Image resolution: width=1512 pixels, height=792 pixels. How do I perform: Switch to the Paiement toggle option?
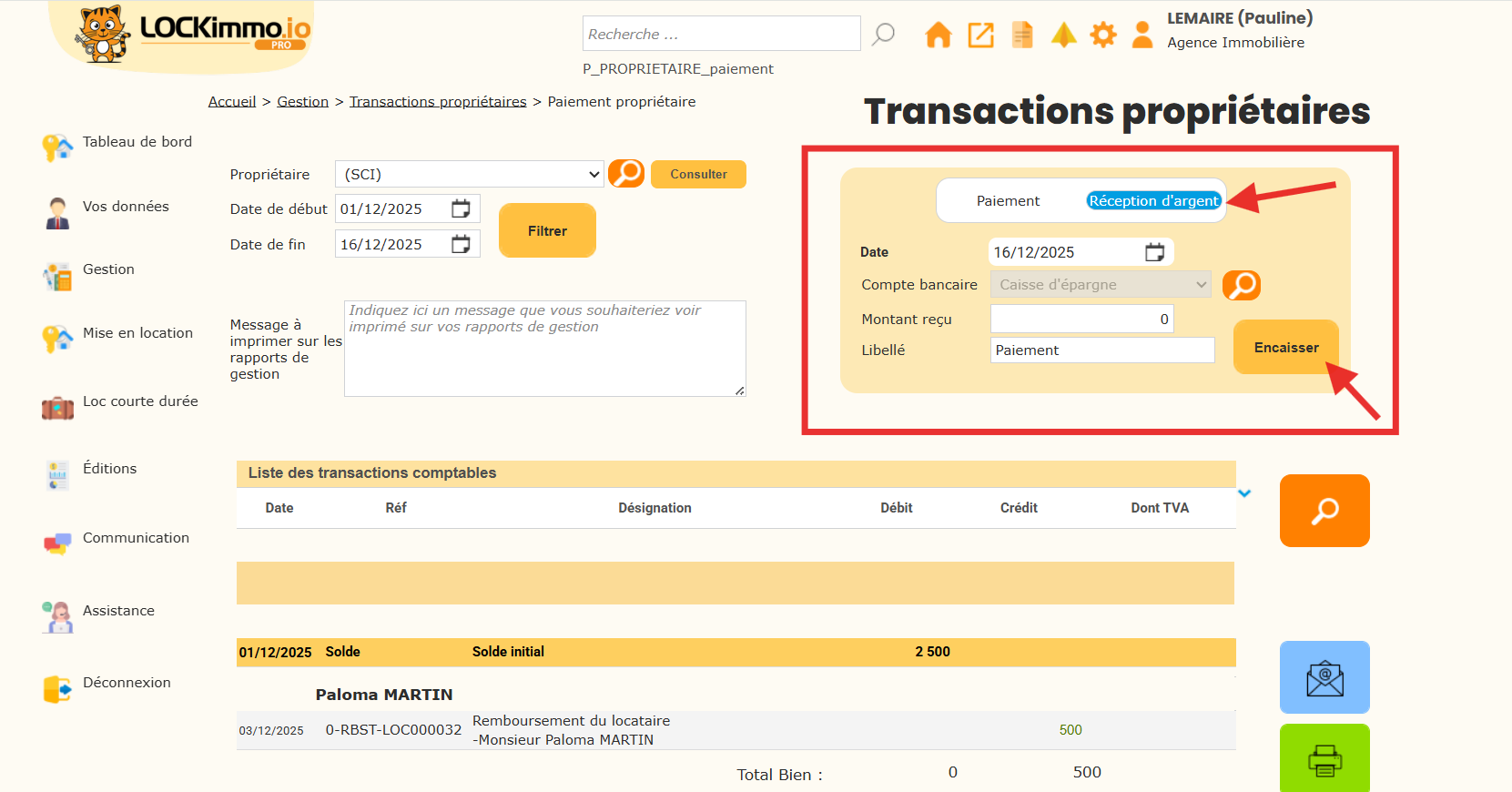[1008, 201]
